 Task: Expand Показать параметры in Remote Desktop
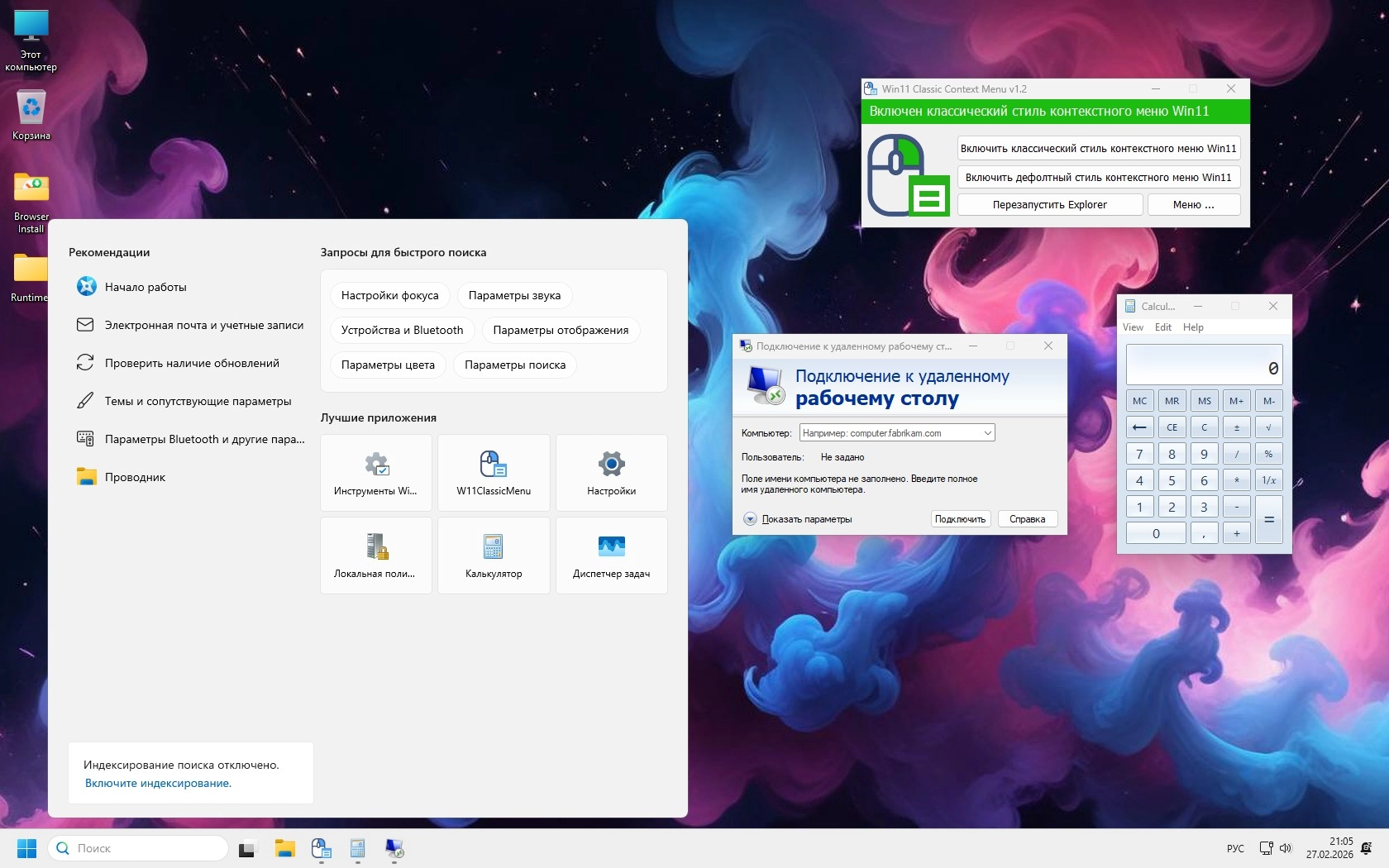(x=750, y=519)
